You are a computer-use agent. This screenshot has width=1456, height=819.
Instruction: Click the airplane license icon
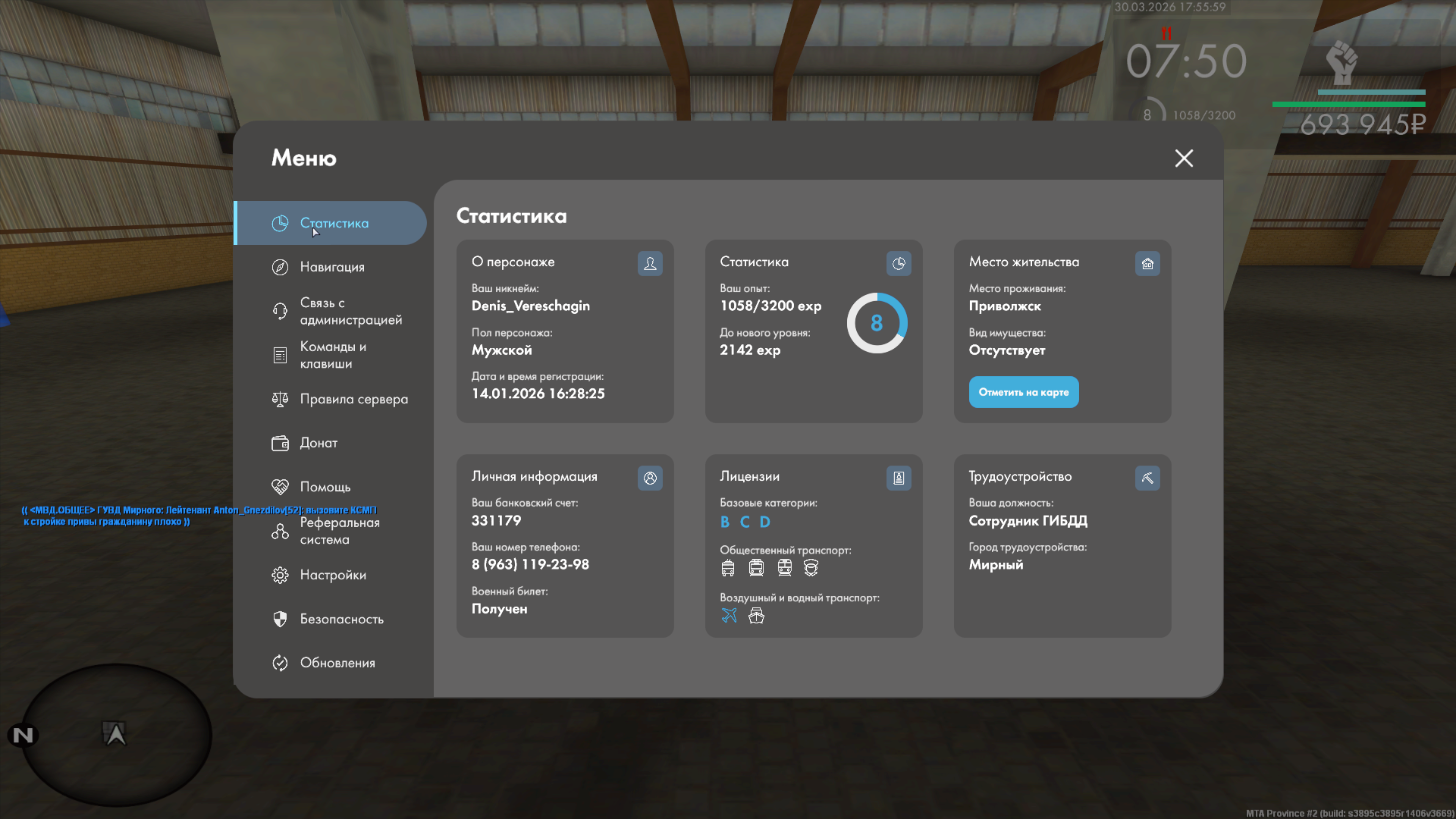pos(729,616)
